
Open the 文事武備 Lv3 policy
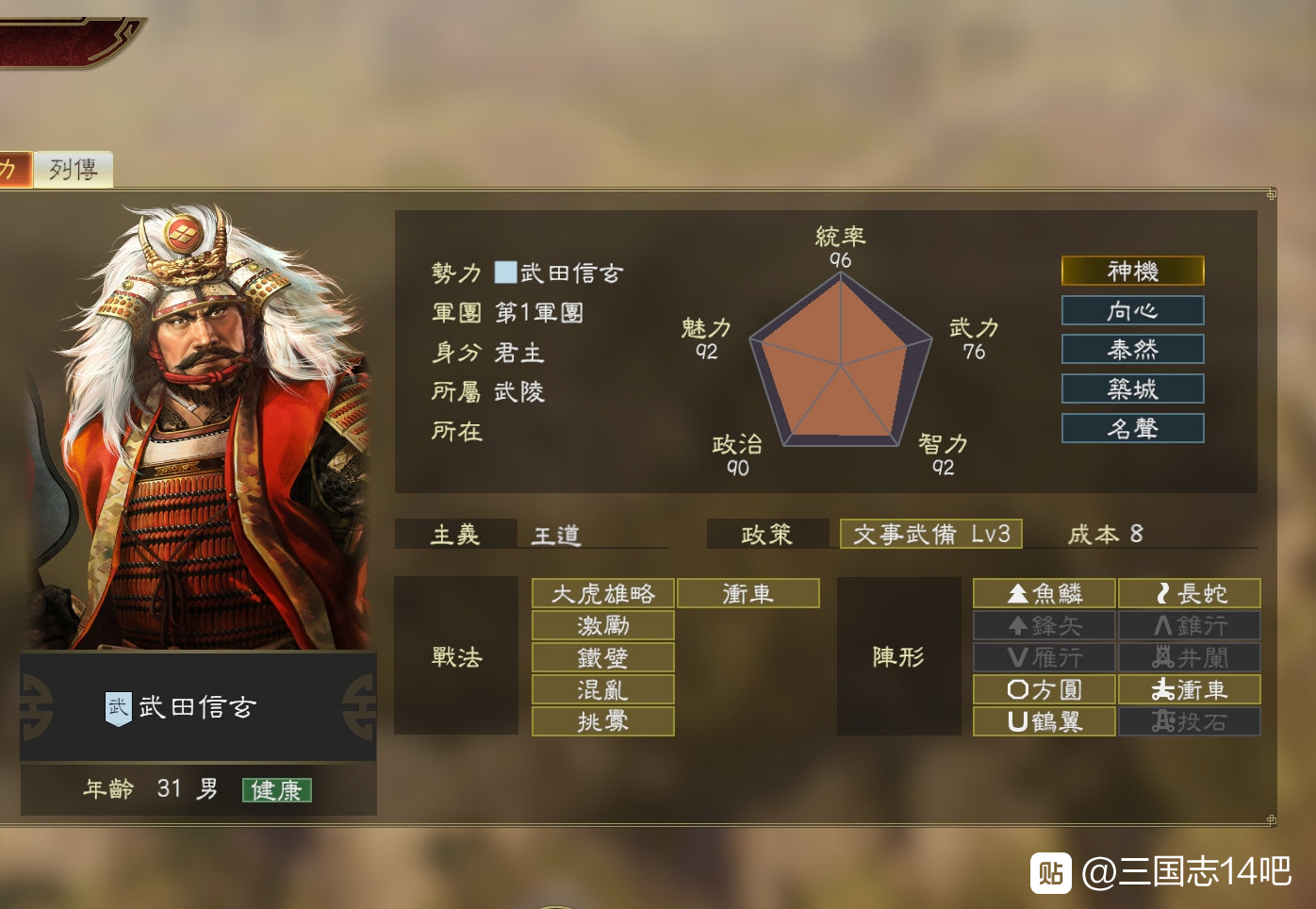click(931, 535)
